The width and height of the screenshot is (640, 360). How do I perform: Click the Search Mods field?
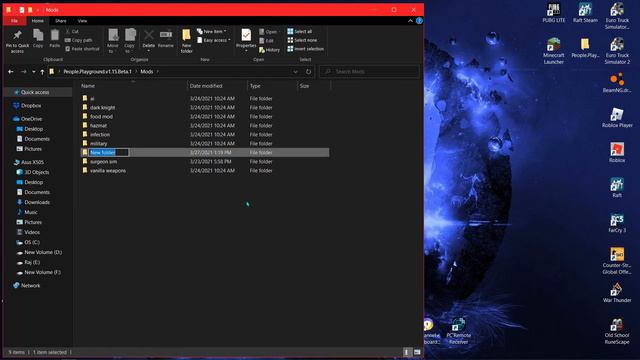coord(369,71)
